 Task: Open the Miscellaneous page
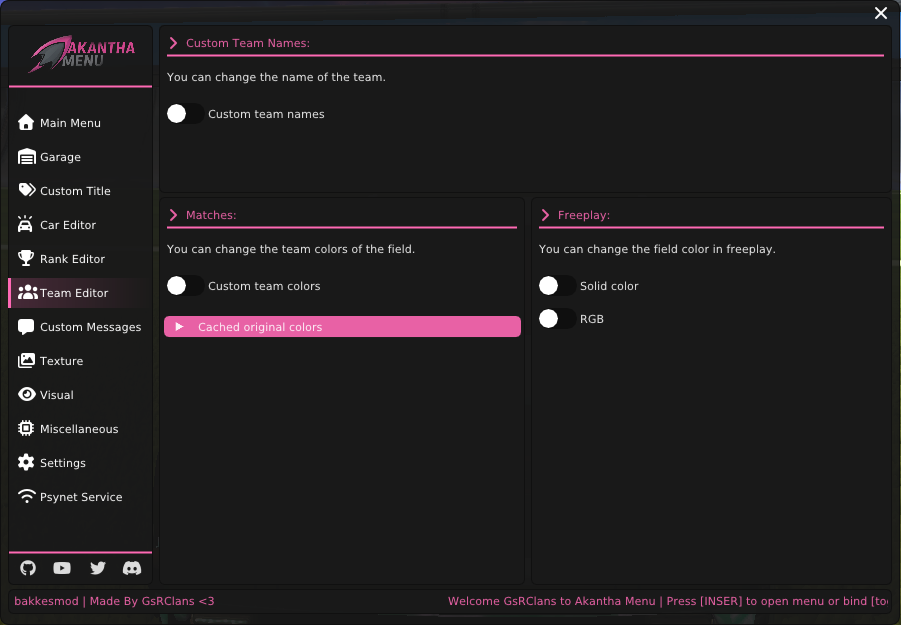(78, 429)
